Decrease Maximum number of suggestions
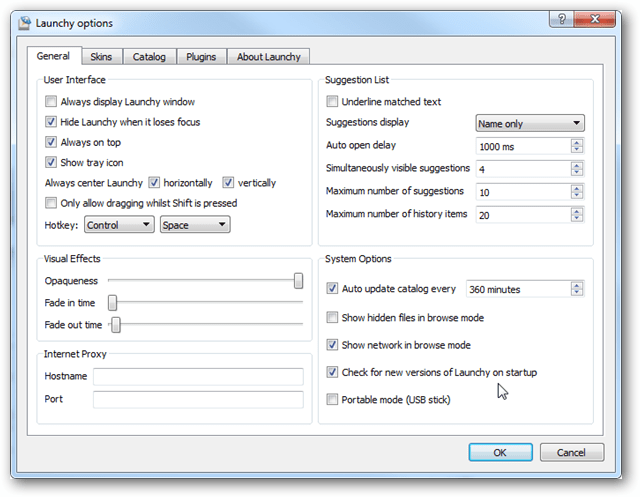 tap(577, 195)
